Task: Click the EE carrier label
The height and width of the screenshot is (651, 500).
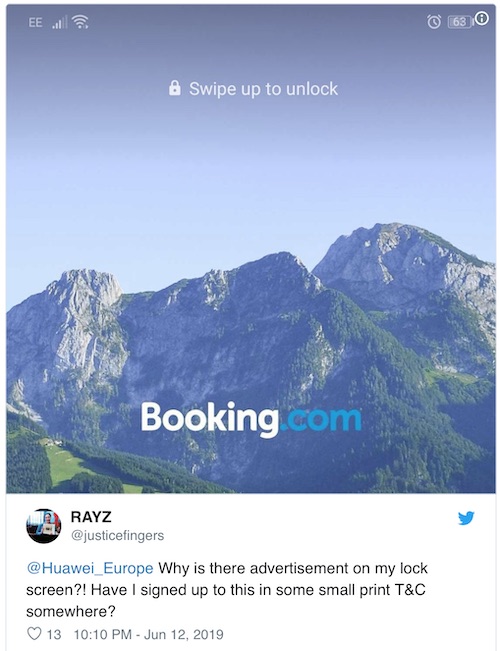Action: 35,22
